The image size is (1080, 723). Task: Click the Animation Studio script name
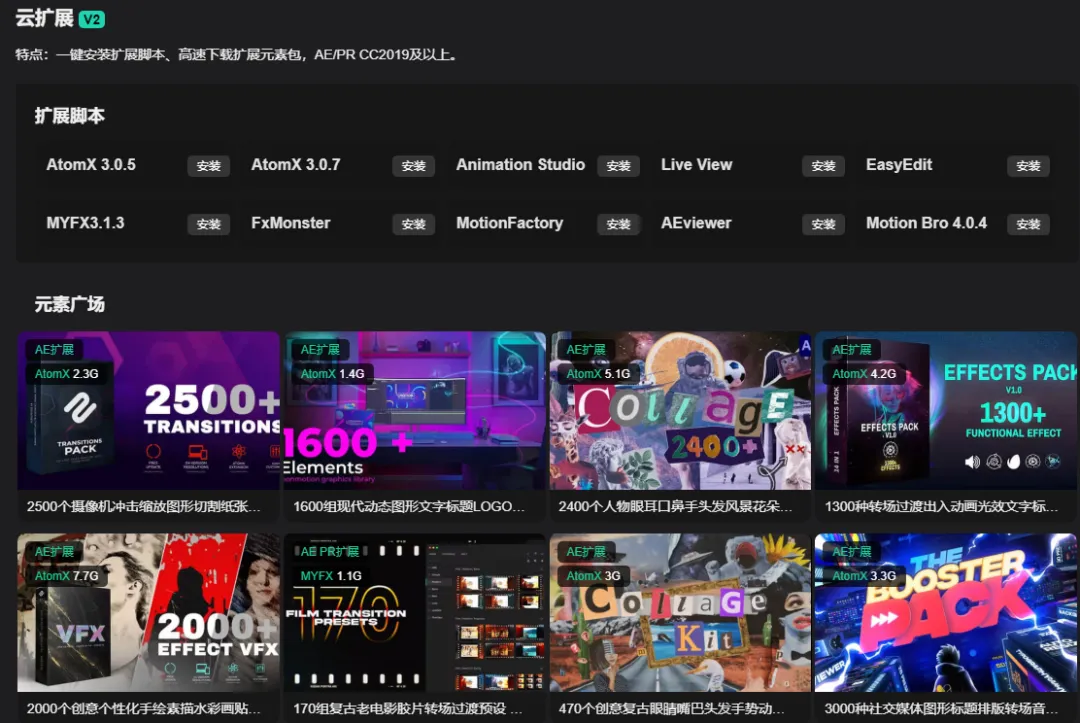[521, 165]
